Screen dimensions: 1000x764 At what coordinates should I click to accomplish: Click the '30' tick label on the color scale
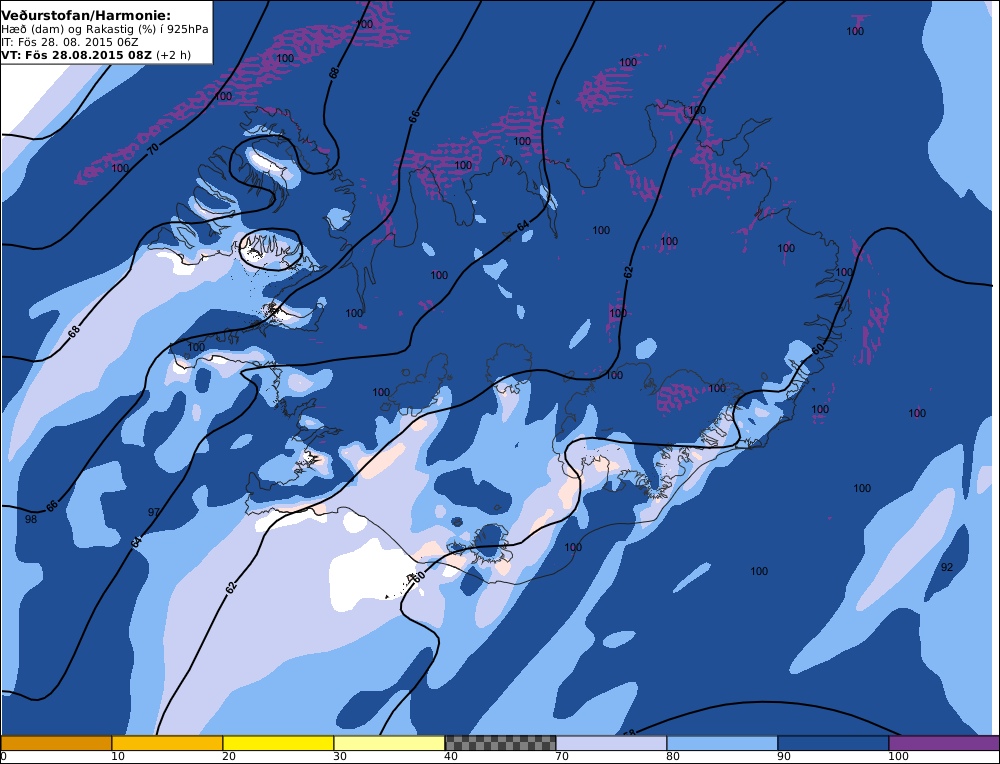340,757
